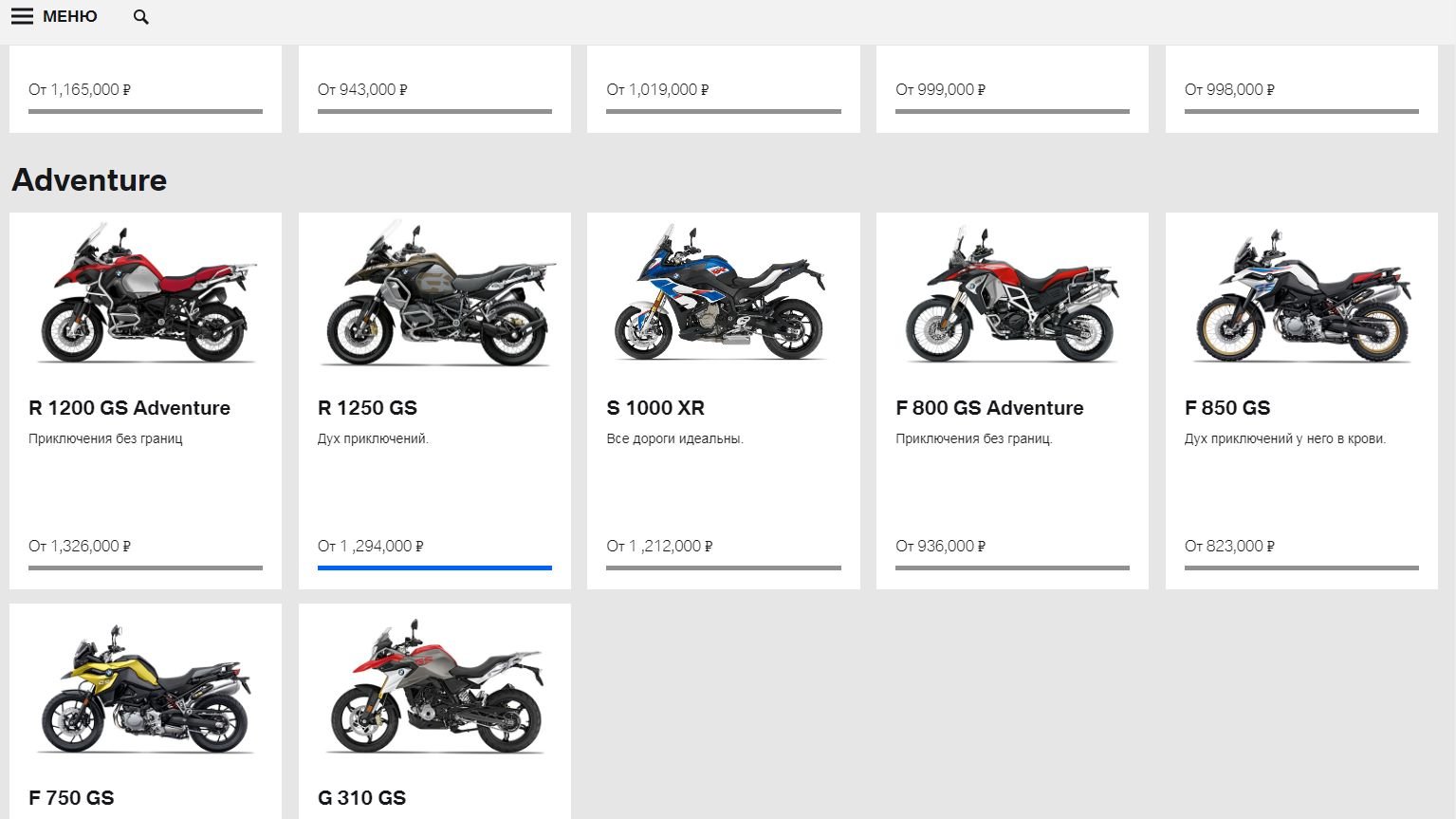Click the S 1000 XR title link
Image resolution: width=1456 pixels, height=819 pixels.
(655, 408)
